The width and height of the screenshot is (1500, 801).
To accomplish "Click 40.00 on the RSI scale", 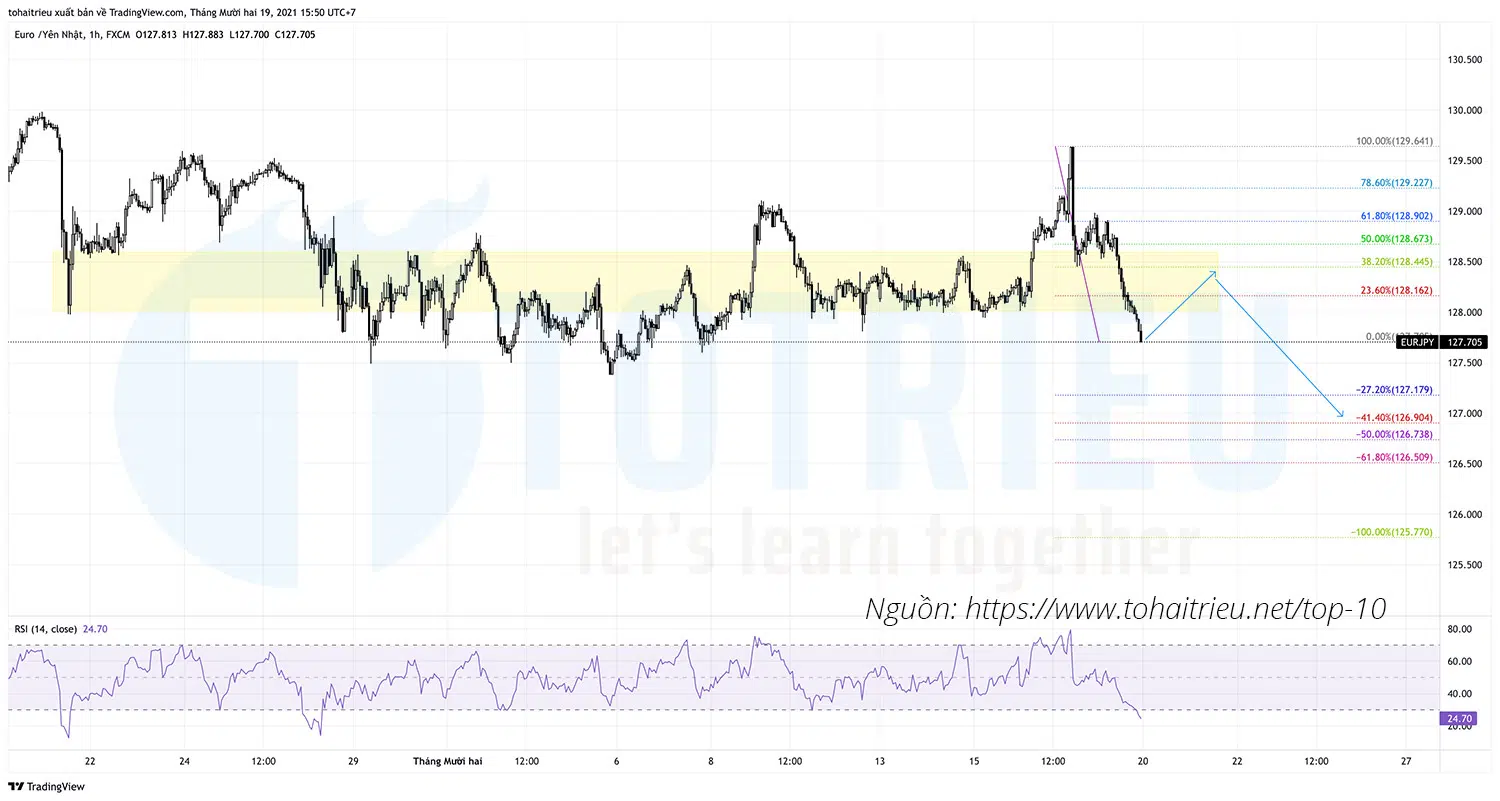I will click(x=1461, y=693).
